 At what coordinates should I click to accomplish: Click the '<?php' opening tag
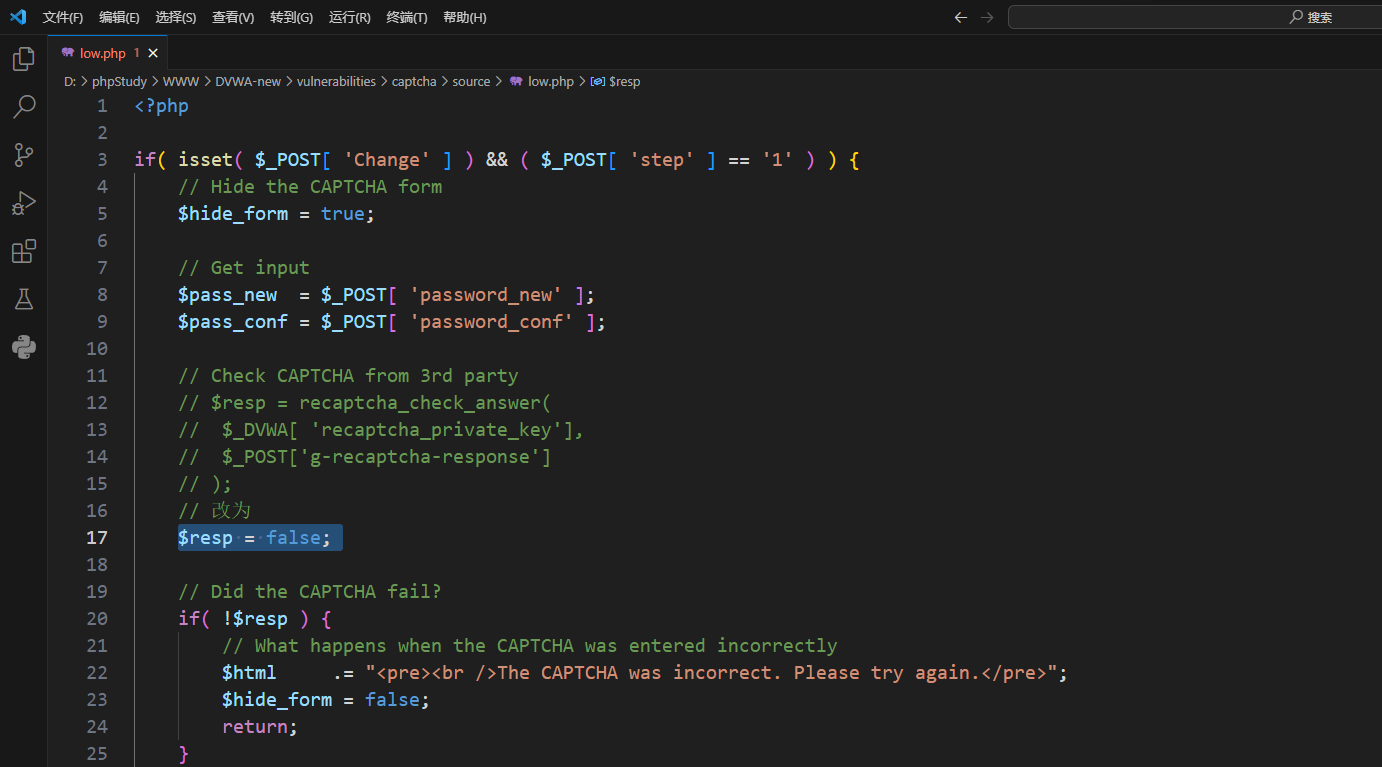162,106
